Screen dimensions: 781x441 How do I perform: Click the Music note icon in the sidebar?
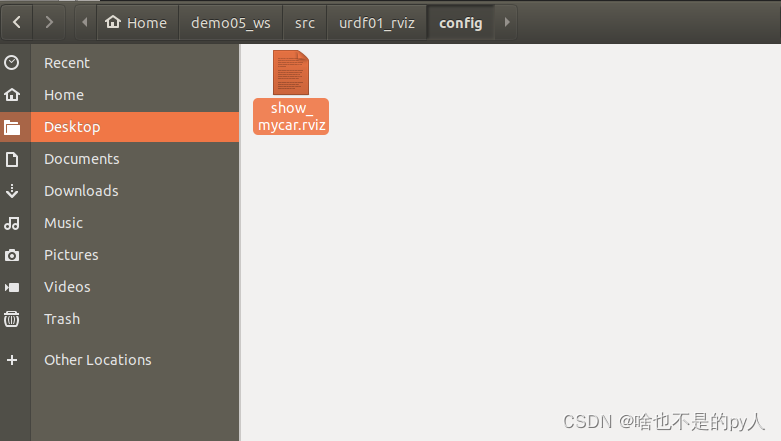(12, 223)
